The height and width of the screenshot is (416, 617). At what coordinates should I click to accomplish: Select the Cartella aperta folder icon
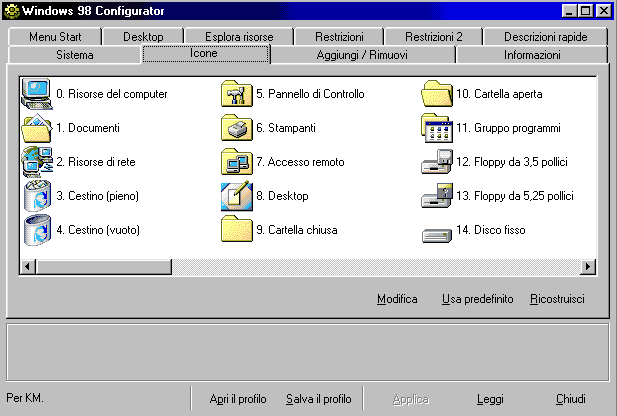coord(437,94)
